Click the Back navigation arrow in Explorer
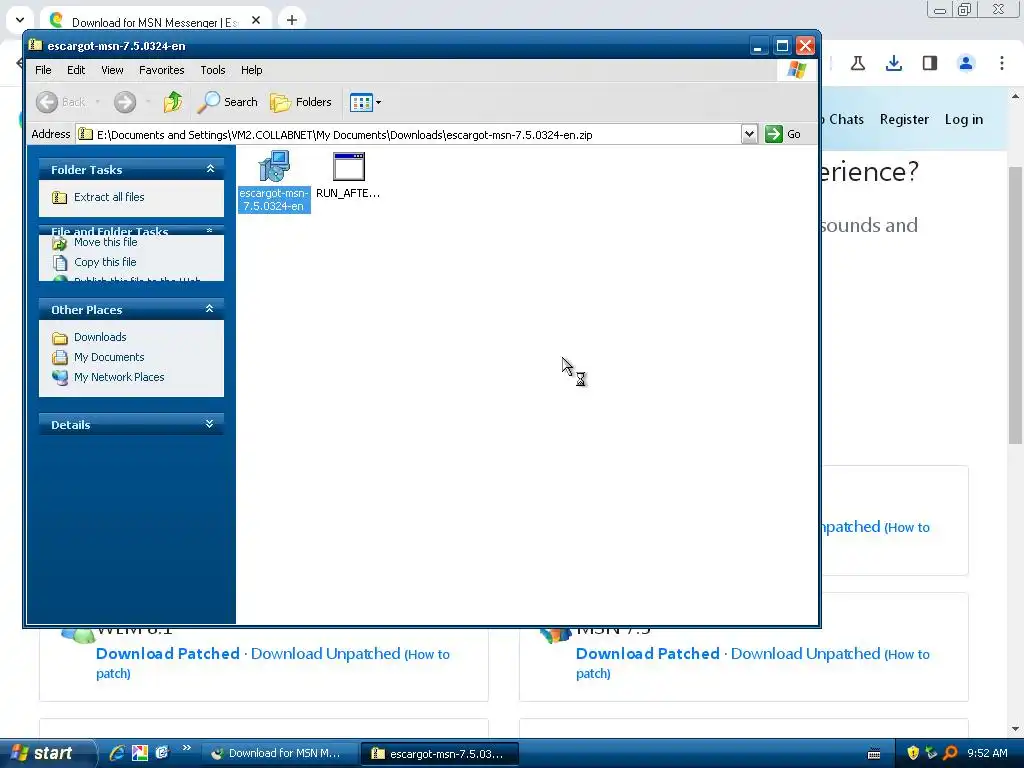This screenshot has width=1024, height=768. coord(47,102)
